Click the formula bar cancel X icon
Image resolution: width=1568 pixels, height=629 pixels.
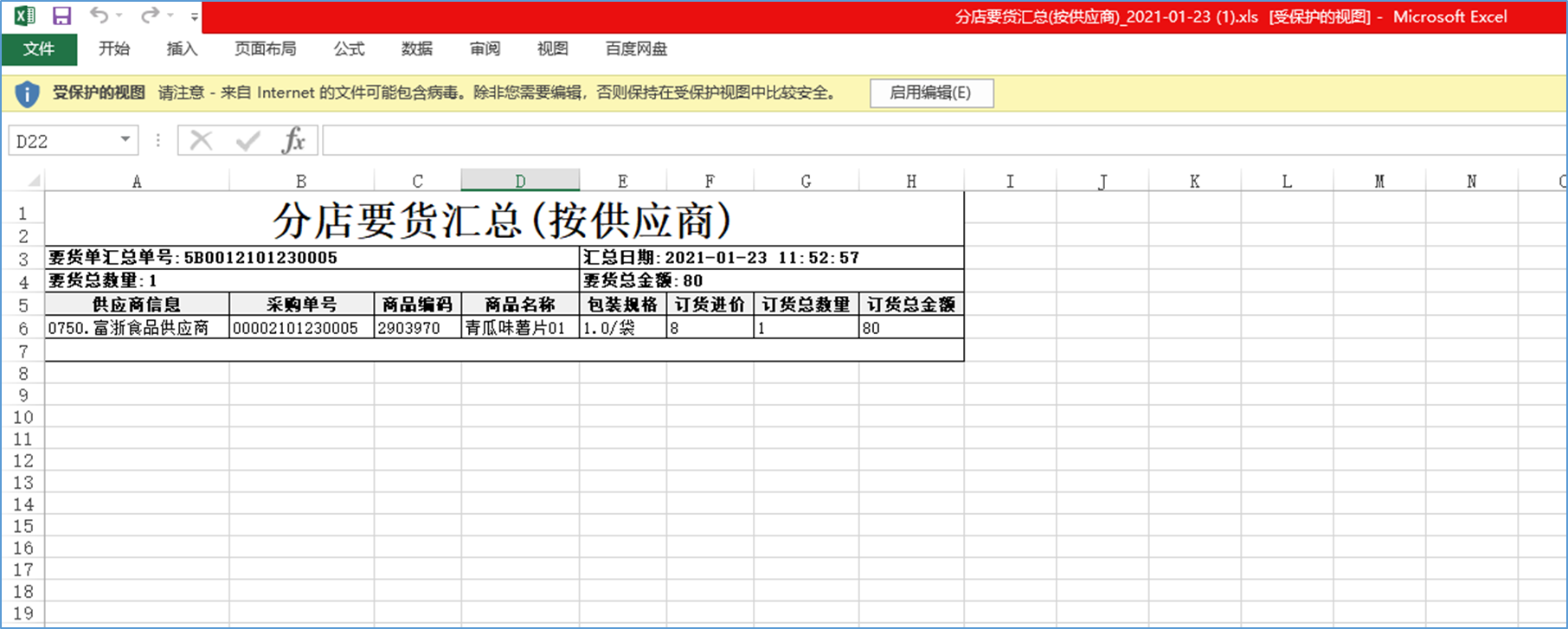coord(201,140)
